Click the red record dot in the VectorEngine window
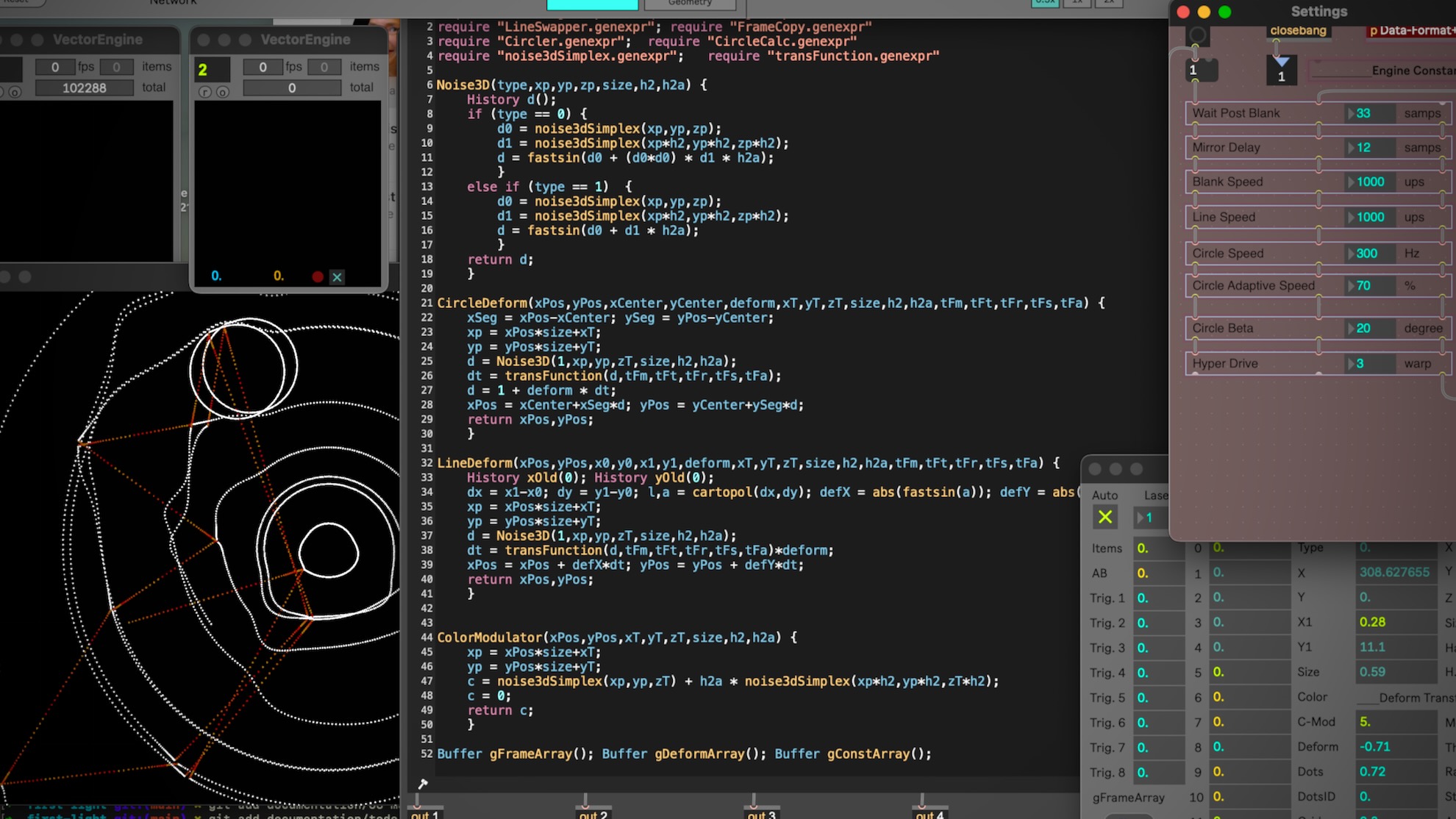 pos(318,277)
